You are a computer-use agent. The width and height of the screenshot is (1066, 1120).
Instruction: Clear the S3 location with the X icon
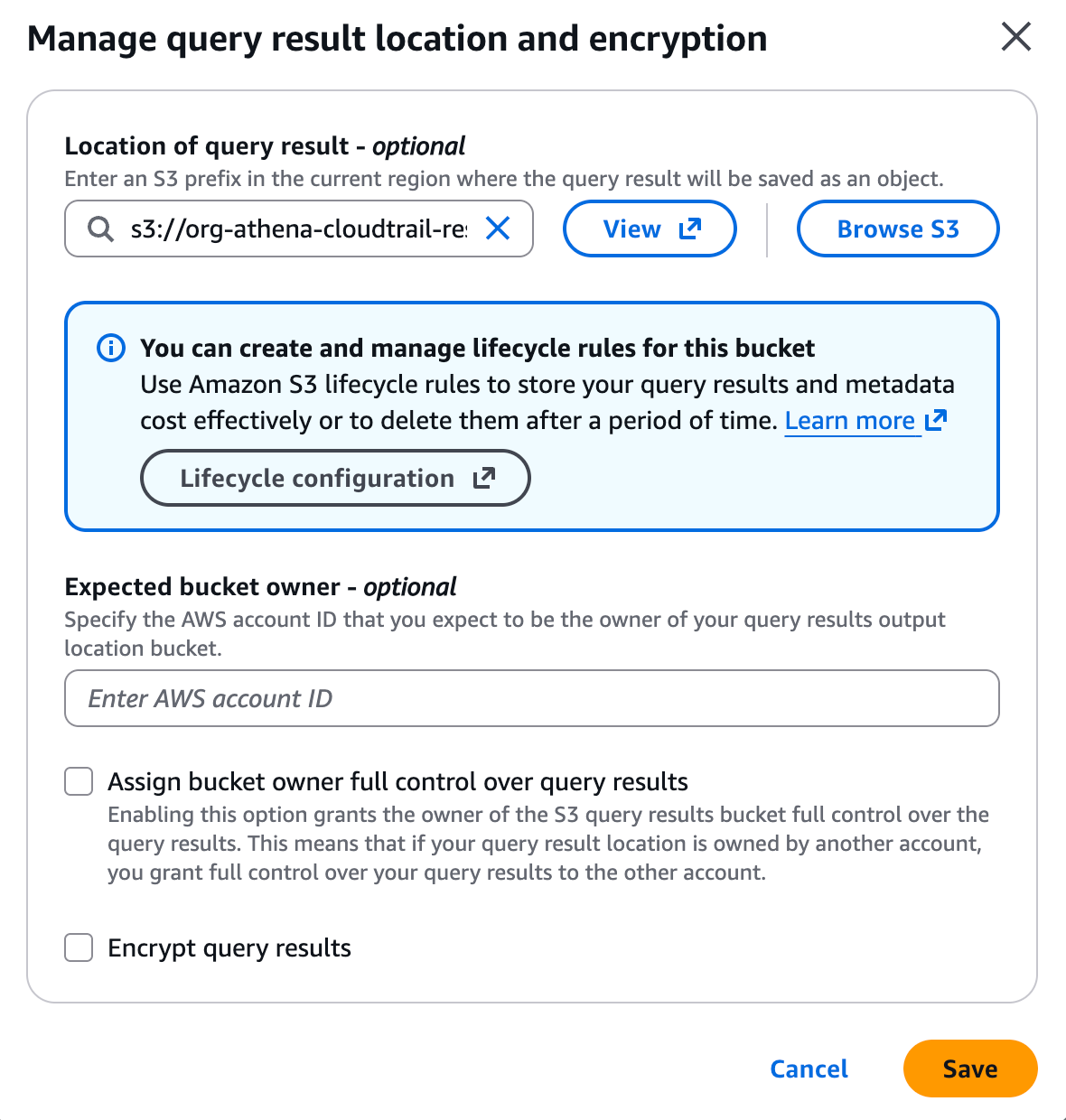498,229
